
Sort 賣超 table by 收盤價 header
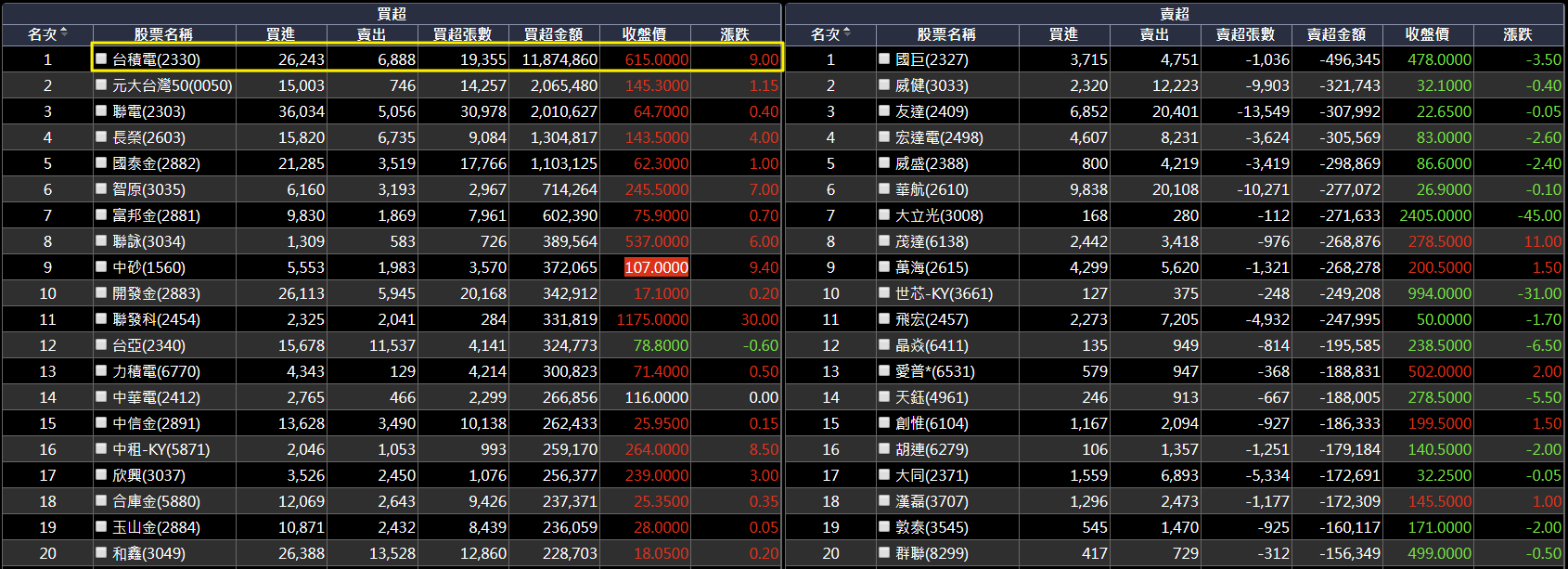[x=1427, y=34]
